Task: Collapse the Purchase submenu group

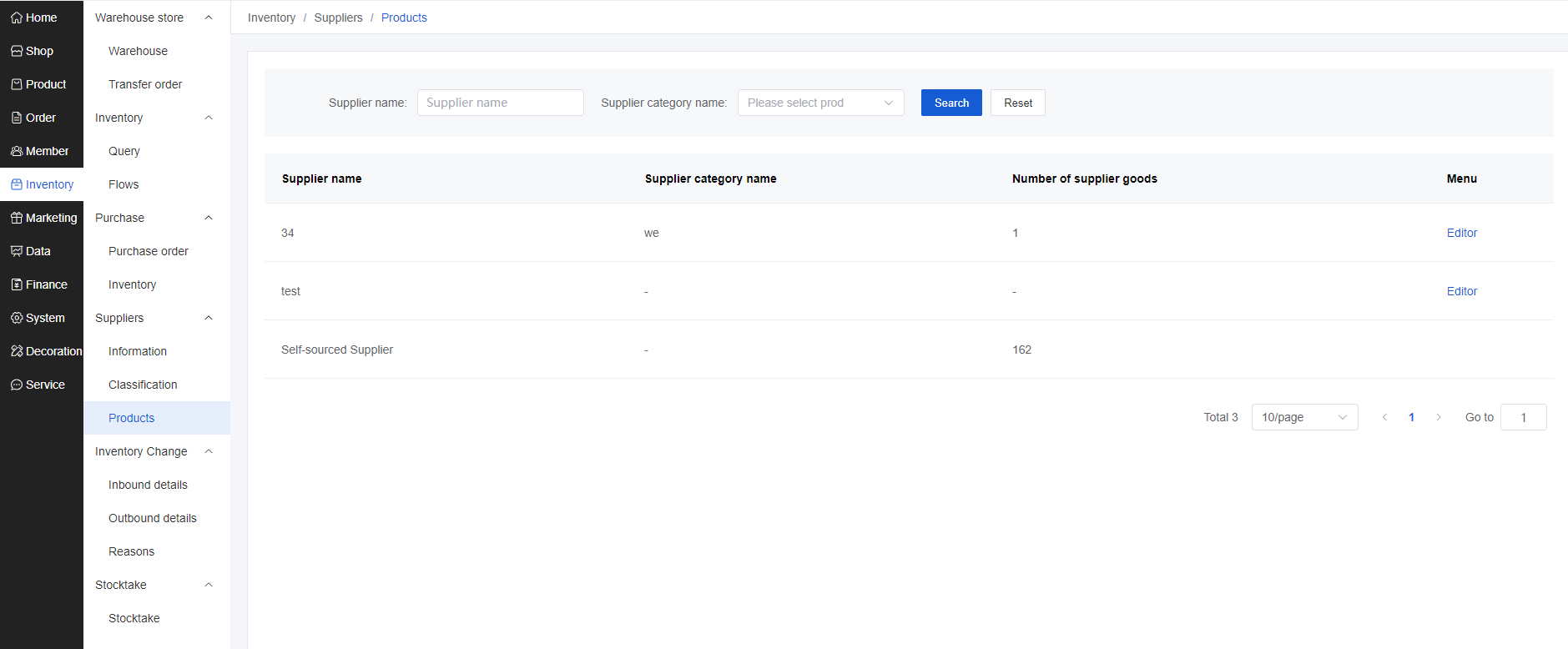Action: [x=209, y=218]
